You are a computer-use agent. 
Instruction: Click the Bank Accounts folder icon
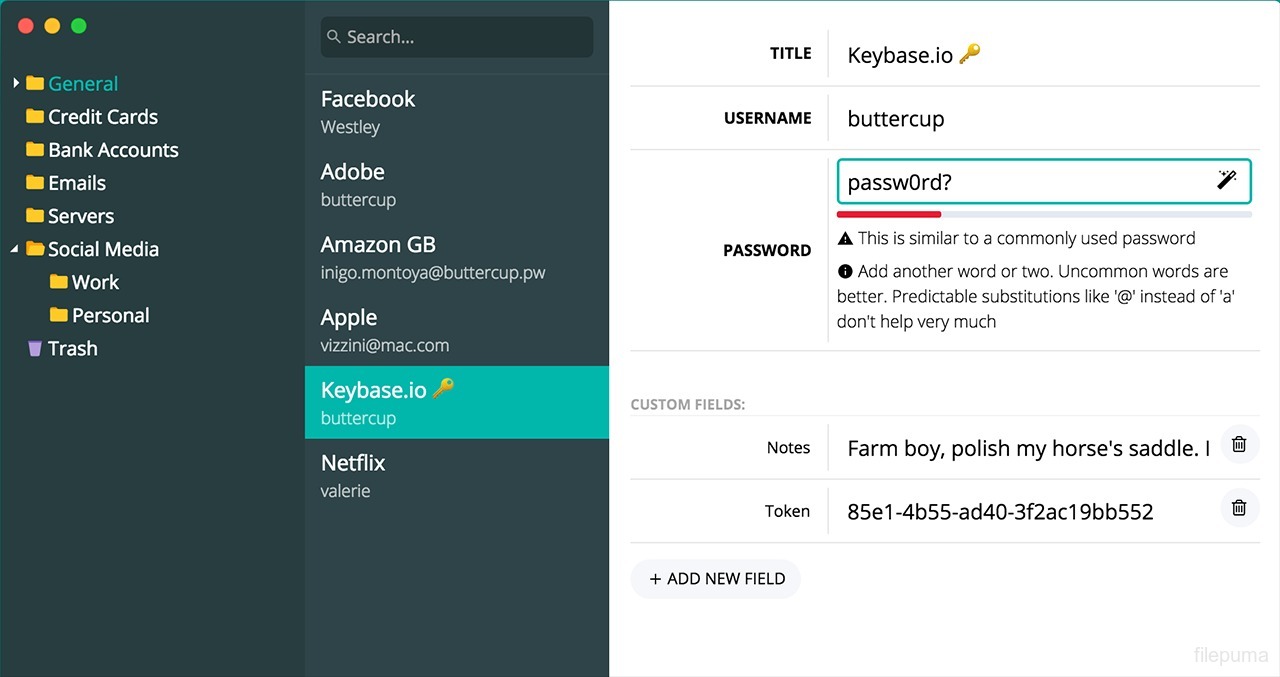coord(35,150)
